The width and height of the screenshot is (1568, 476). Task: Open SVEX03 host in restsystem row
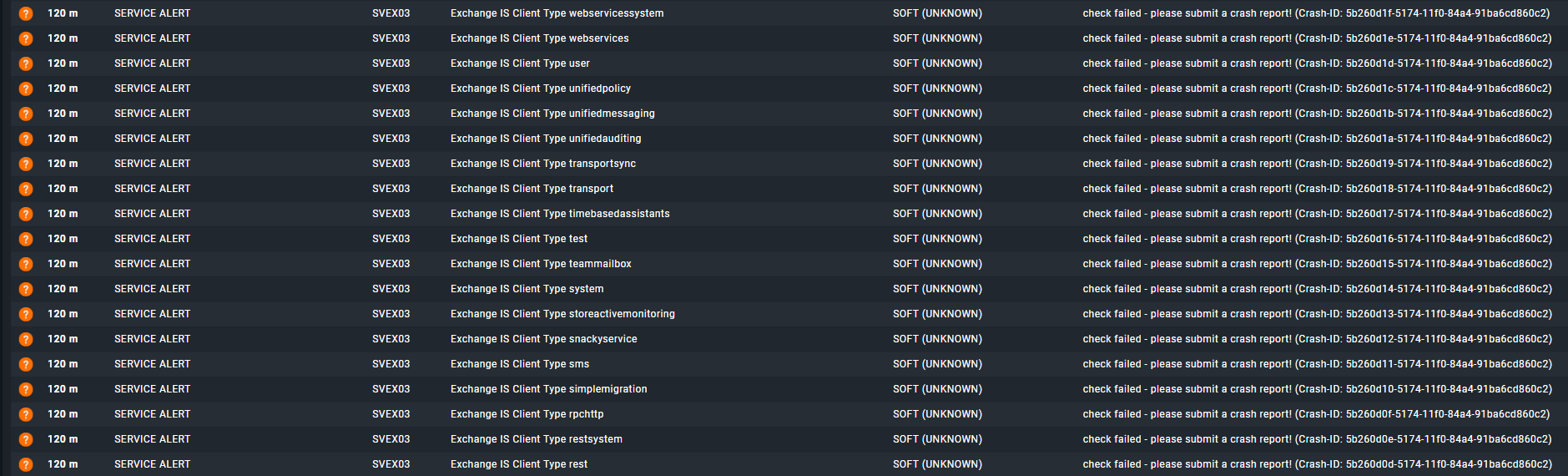391,439
